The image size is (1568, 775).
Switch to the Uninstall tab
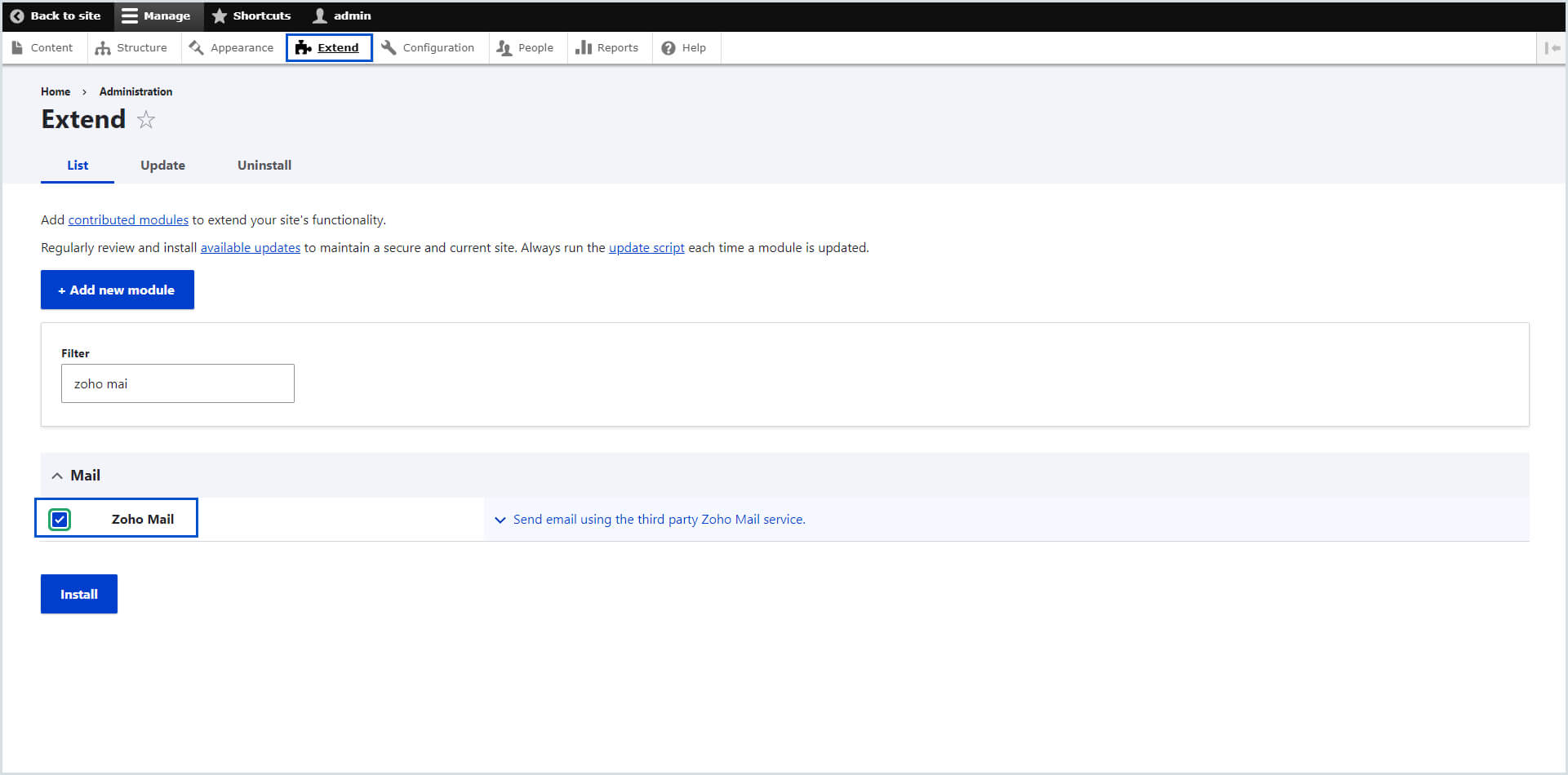(x=264, y=166)
